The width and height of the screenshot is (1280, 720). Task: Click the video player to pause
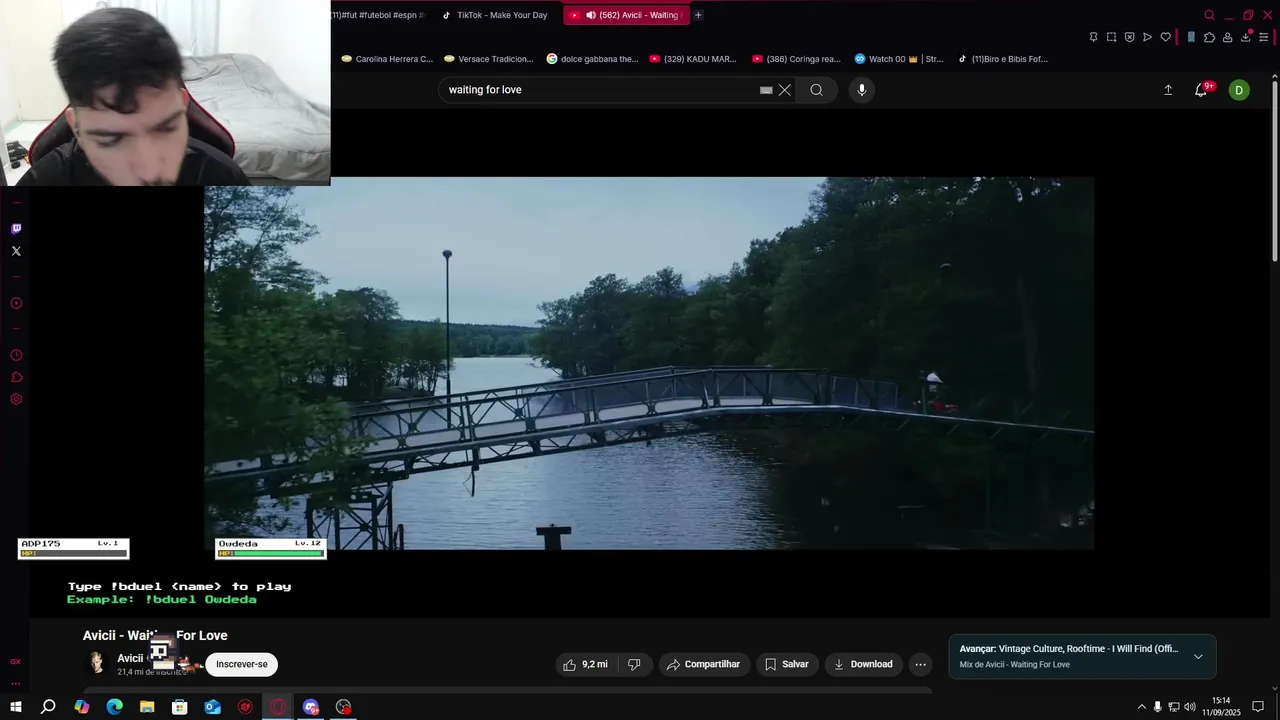click(x=649, y=363)
